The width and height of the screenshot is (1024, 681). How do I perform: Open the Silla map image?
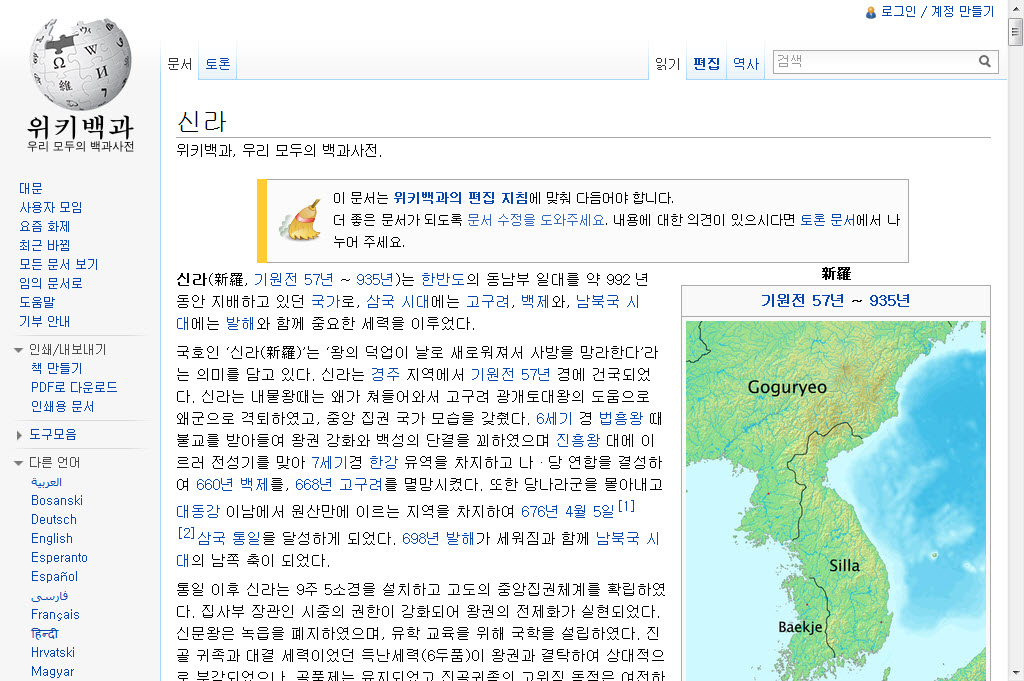(835, 500)
